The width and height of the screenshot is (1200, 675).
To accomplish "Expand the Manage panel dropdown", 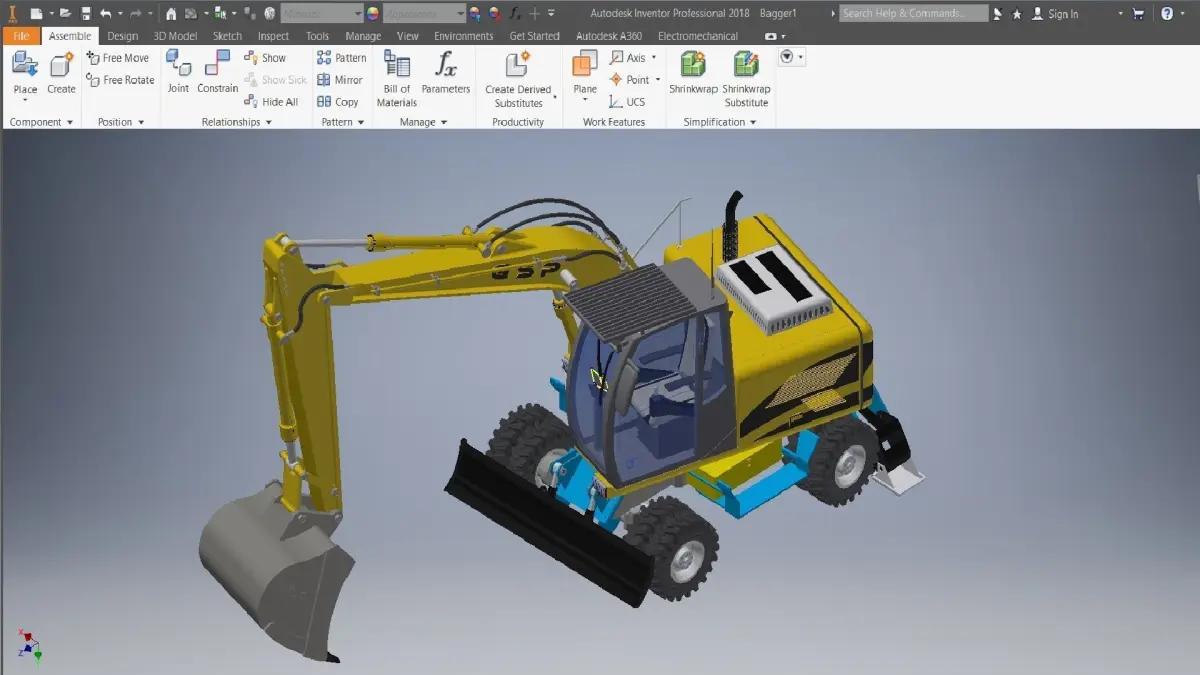I will click(x=443, y=122).
